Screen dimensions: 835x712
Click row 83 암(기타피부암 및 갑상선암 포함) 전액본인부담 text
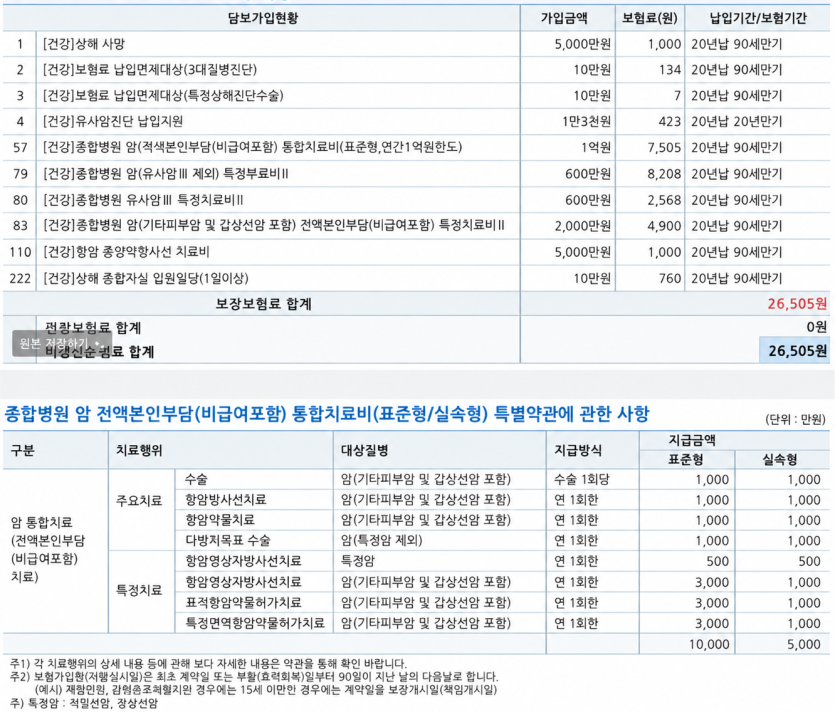280,225
